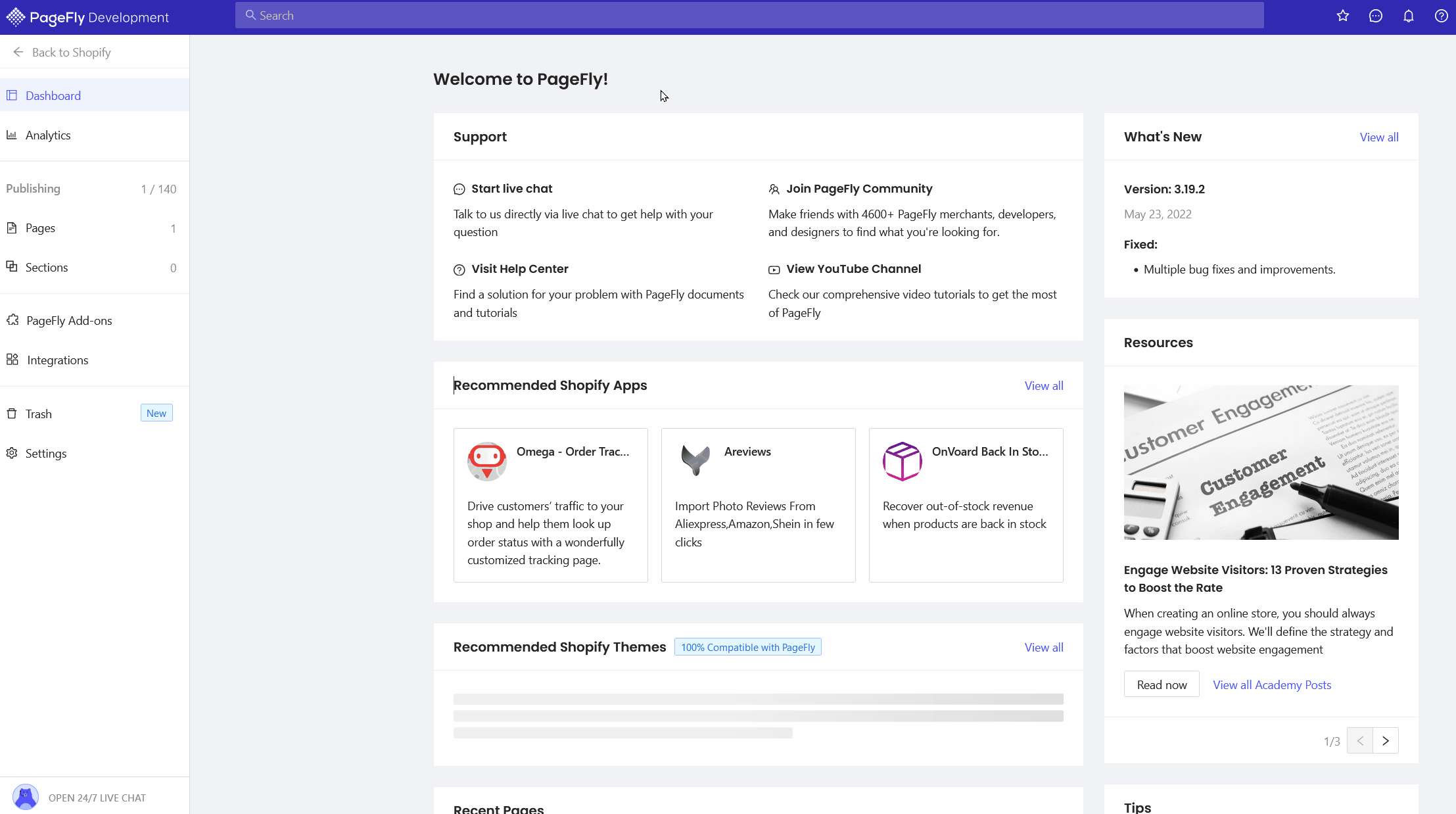The image size is (1456, 814).
Task: Click the PageFly Add-ons puzzle icon
Action: 12,320
